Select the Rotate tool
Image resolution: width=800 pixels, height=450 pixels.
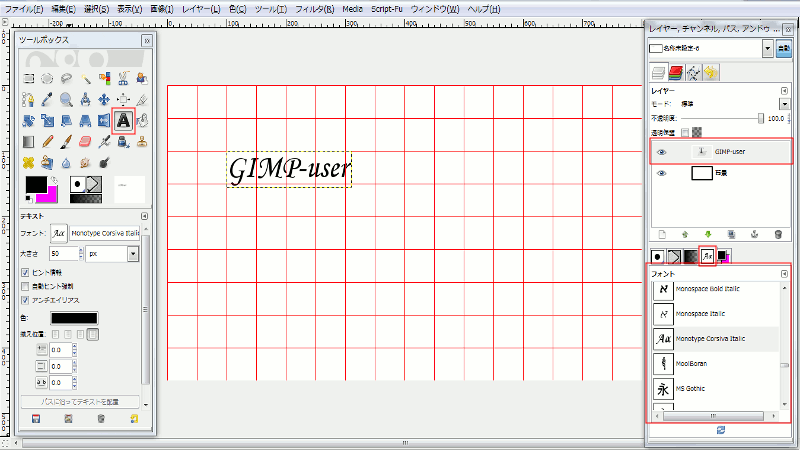(29, 121)
